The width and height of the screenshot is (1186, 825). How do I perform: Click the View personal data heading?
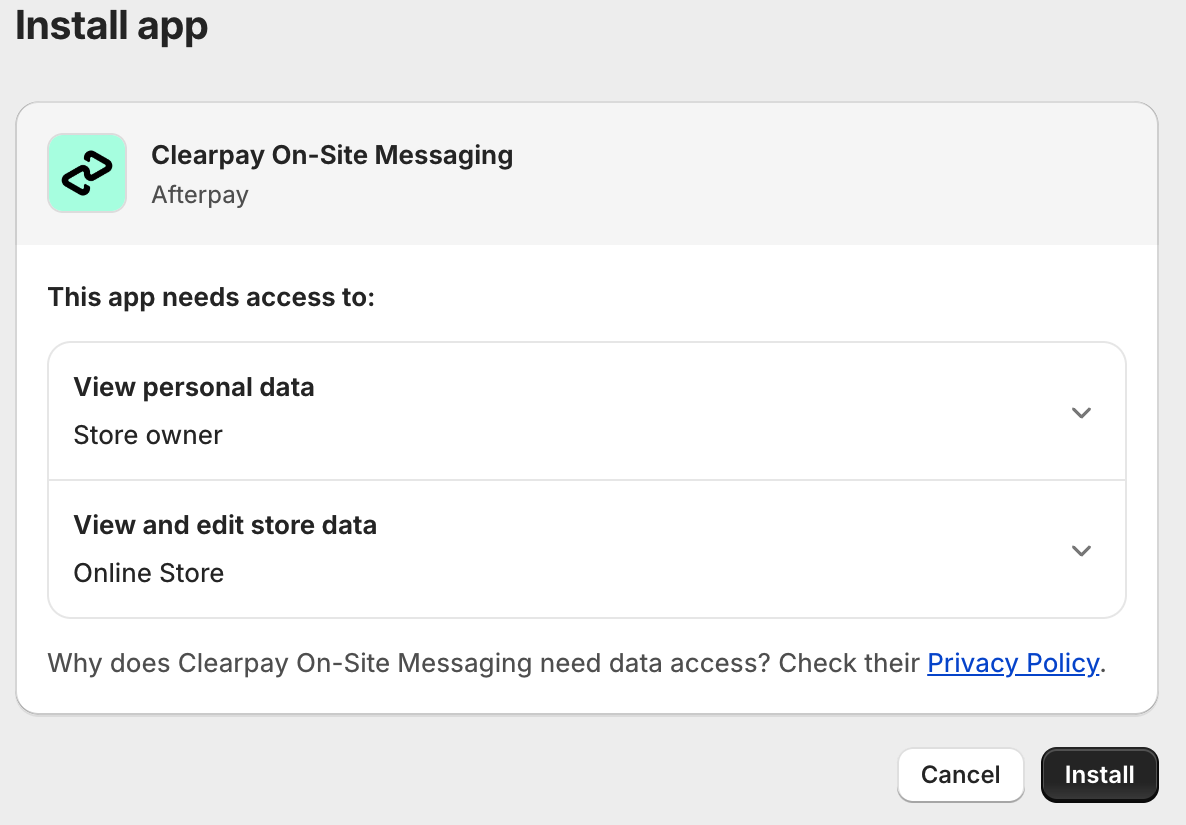tap(194, 387)
